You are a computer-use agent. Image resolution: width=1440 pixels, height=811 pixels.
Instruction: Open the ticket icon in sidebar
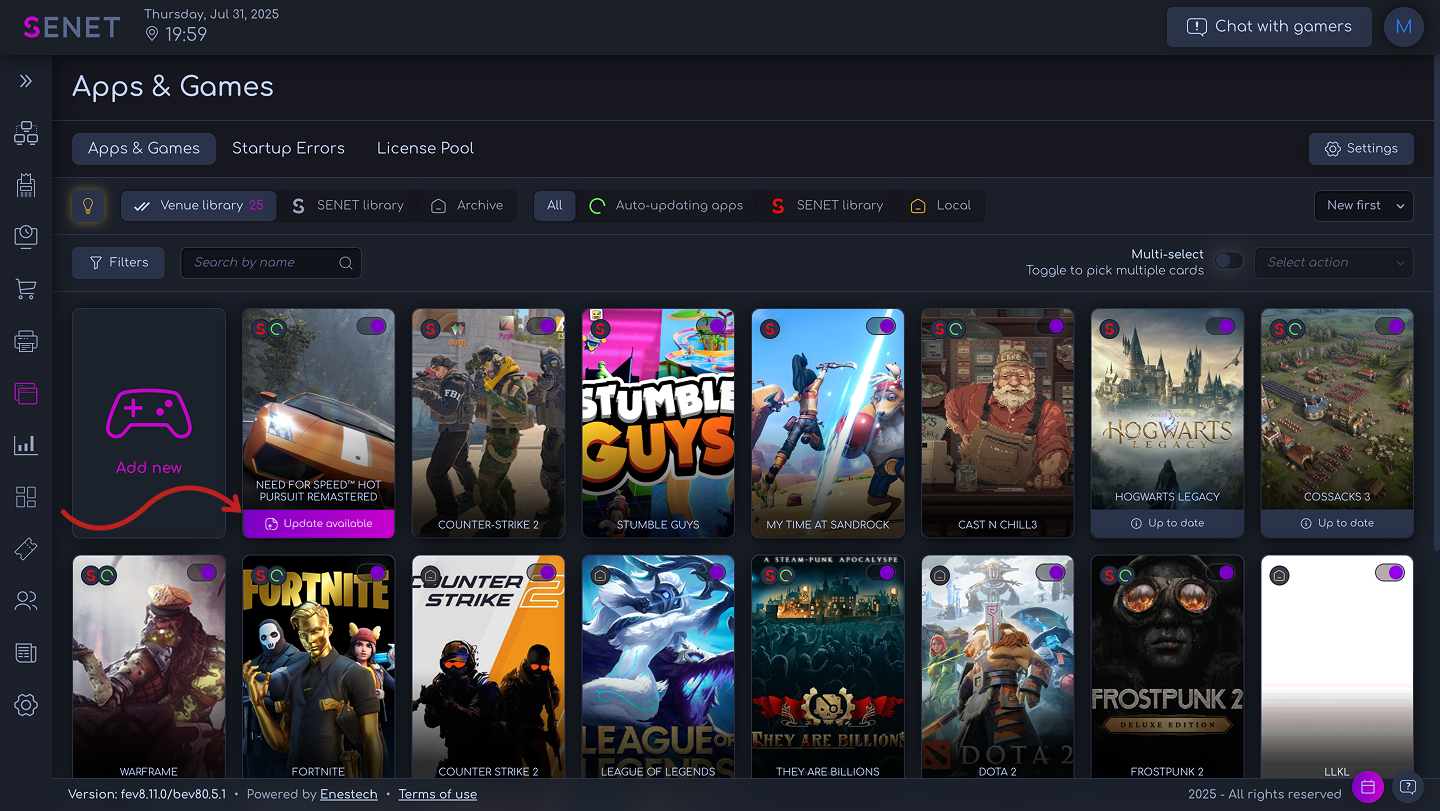[x=26, y=549]
